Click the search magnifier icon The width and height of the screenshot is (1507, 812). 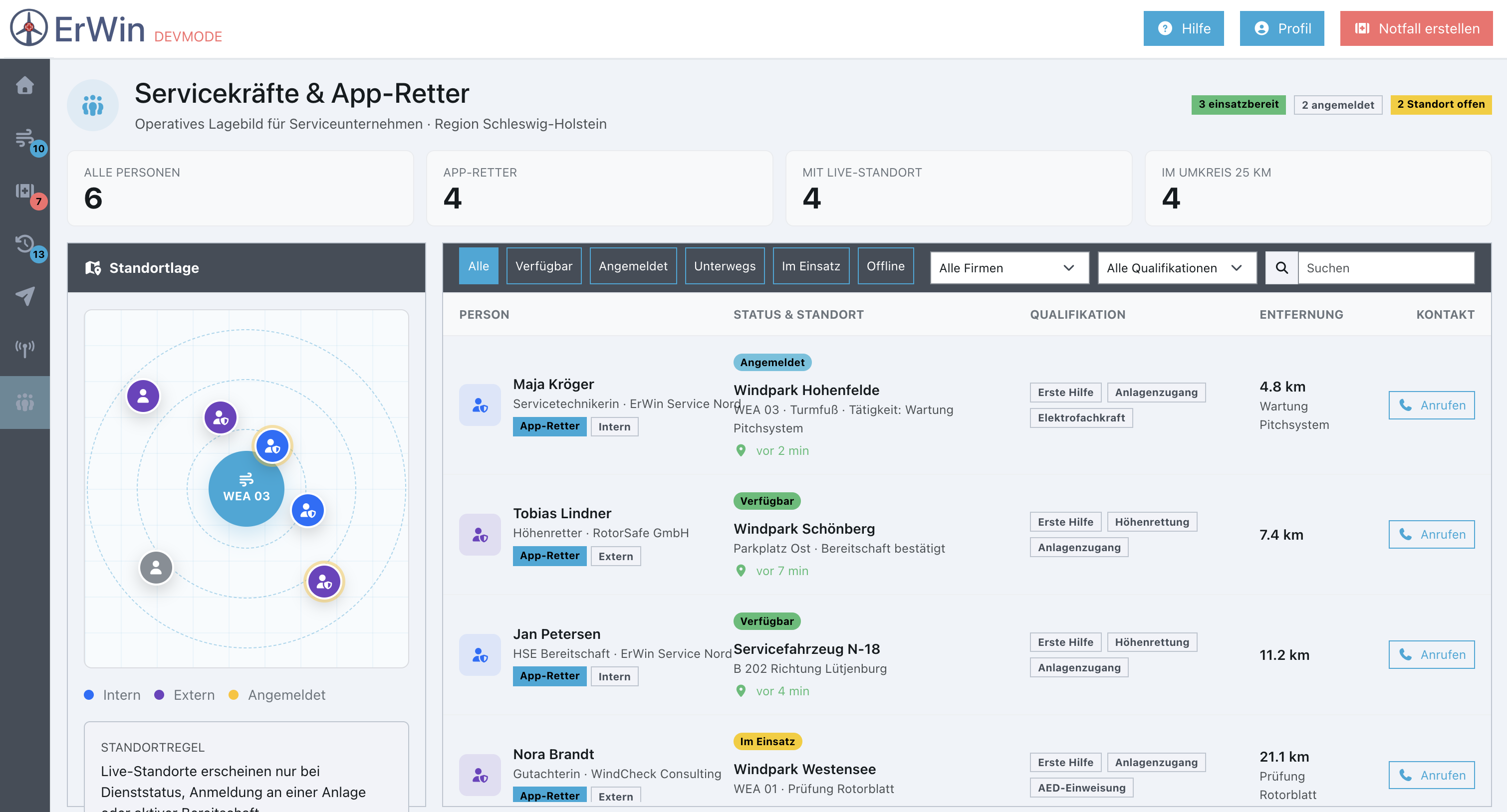[x=1281, y=268]
